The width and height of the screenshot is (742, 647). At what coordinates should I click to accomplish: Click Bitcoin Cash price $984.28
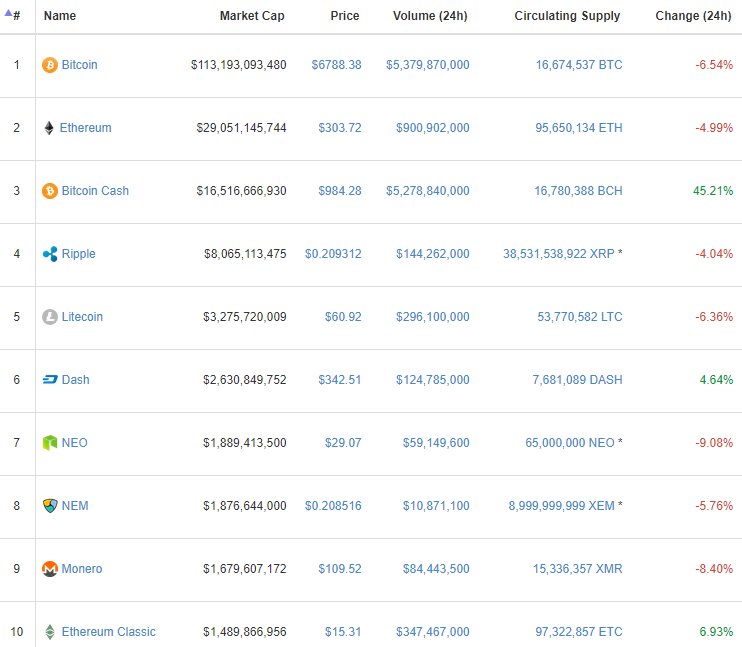(x=340, y=191)
